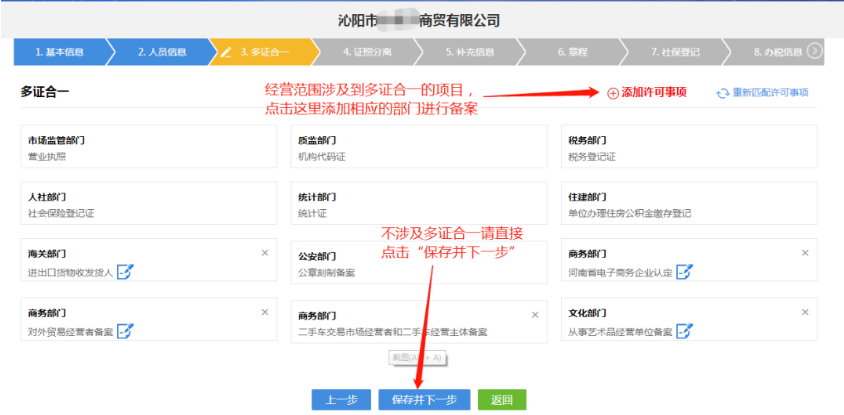Close the 文化部门 card
Image resolution: width=844 pixels, height=415 pixels.
[805, 312]
